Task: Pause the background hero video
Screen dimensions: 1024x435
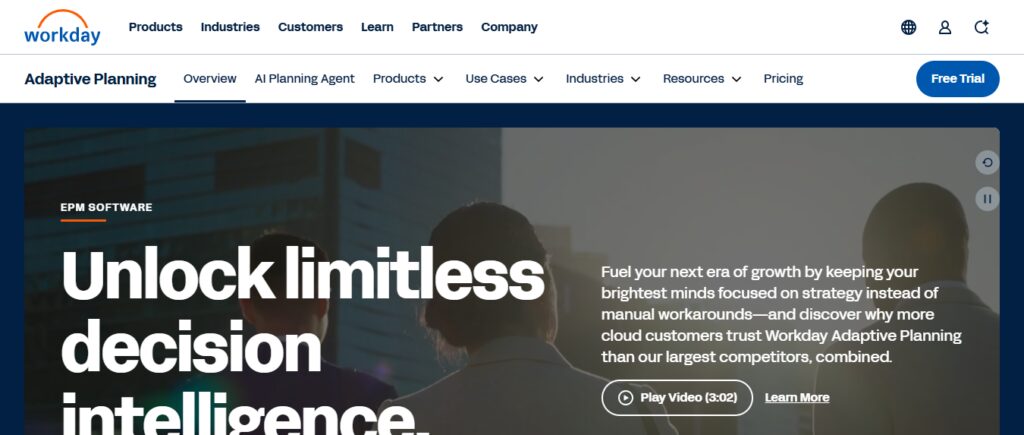Action: [987, 199]
